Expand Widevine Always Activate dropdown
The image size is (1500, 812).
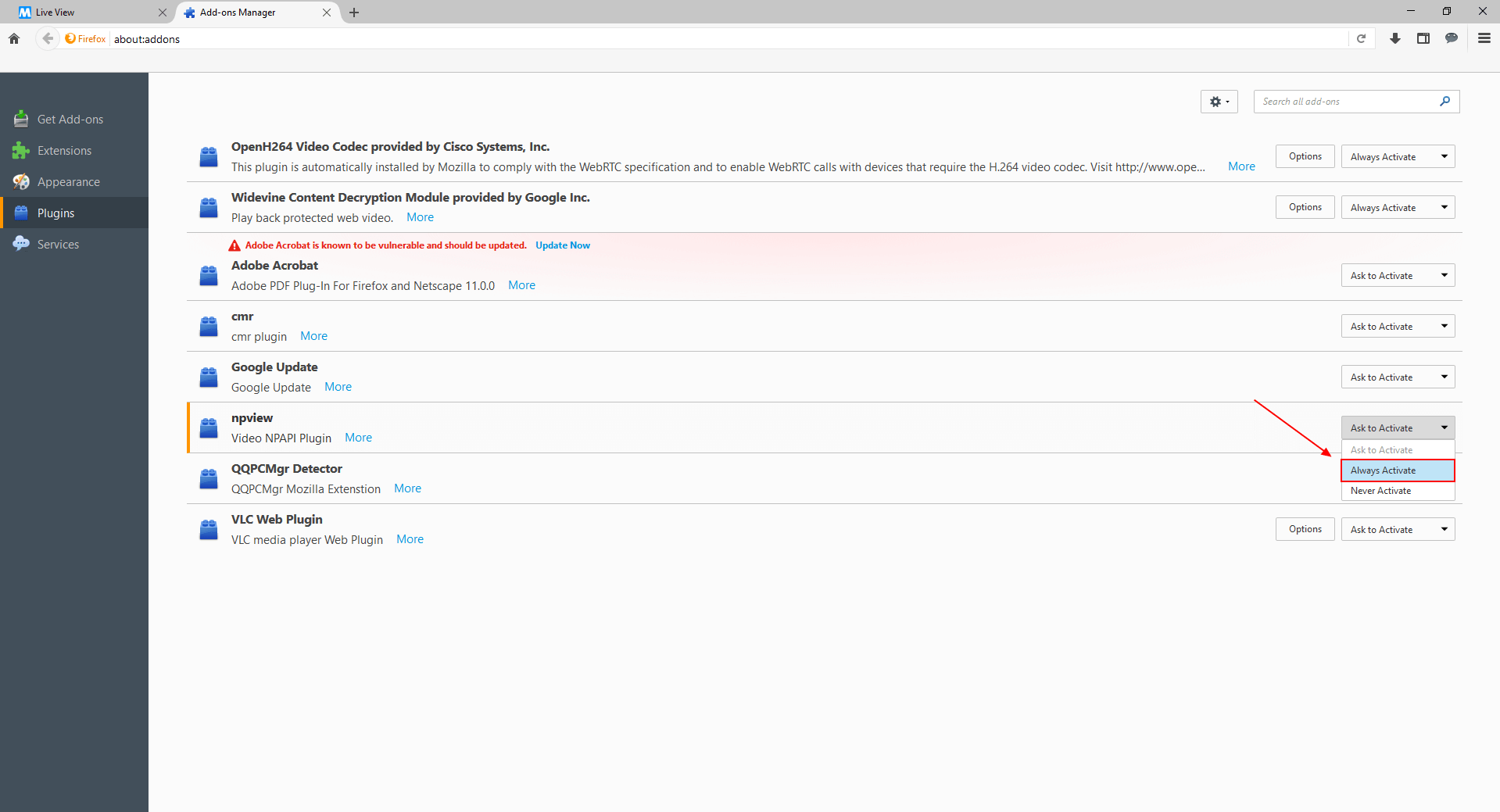point(1398,207)
